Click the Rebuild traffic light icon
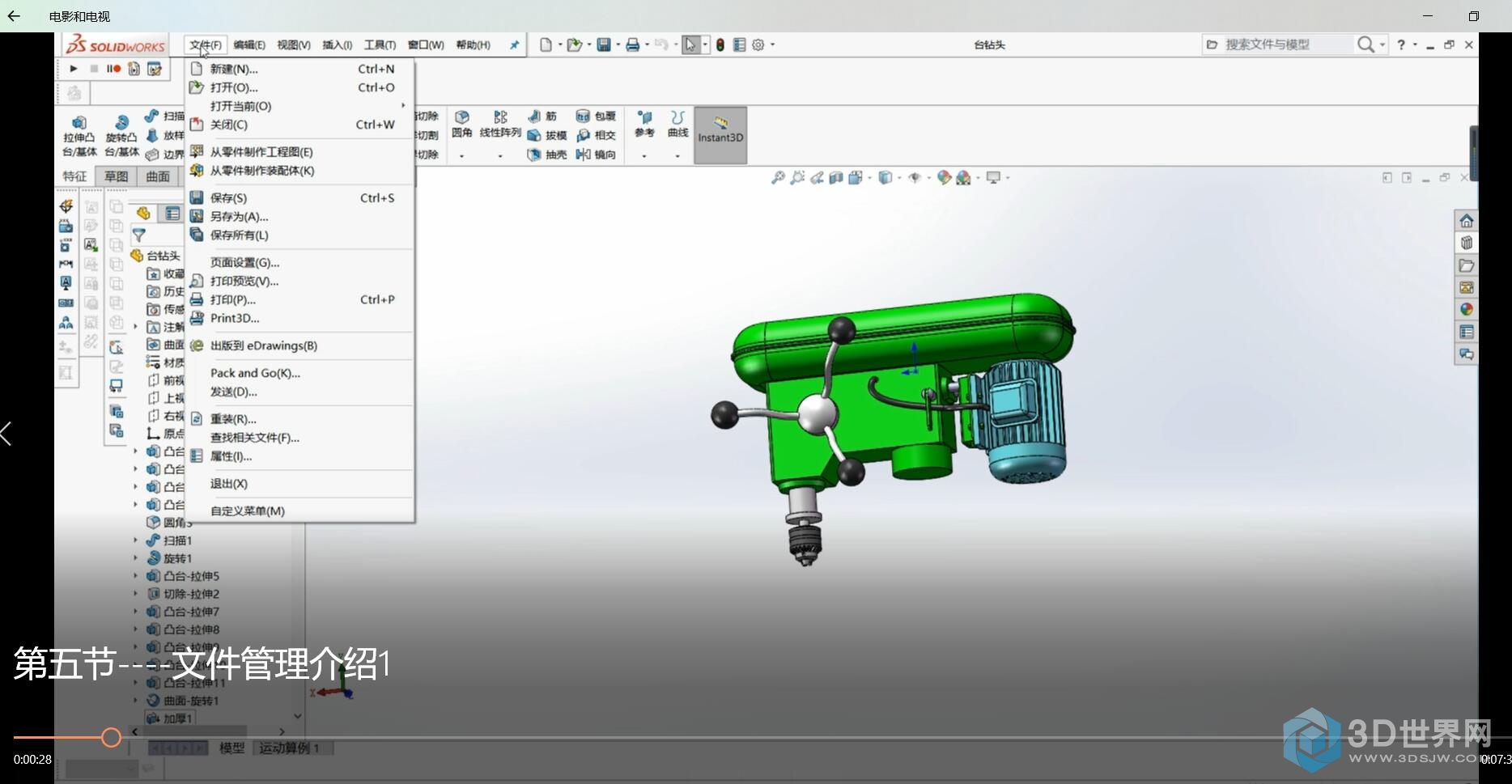The image size is (1512, 784). pyautogui.click(x=720, y=44)
